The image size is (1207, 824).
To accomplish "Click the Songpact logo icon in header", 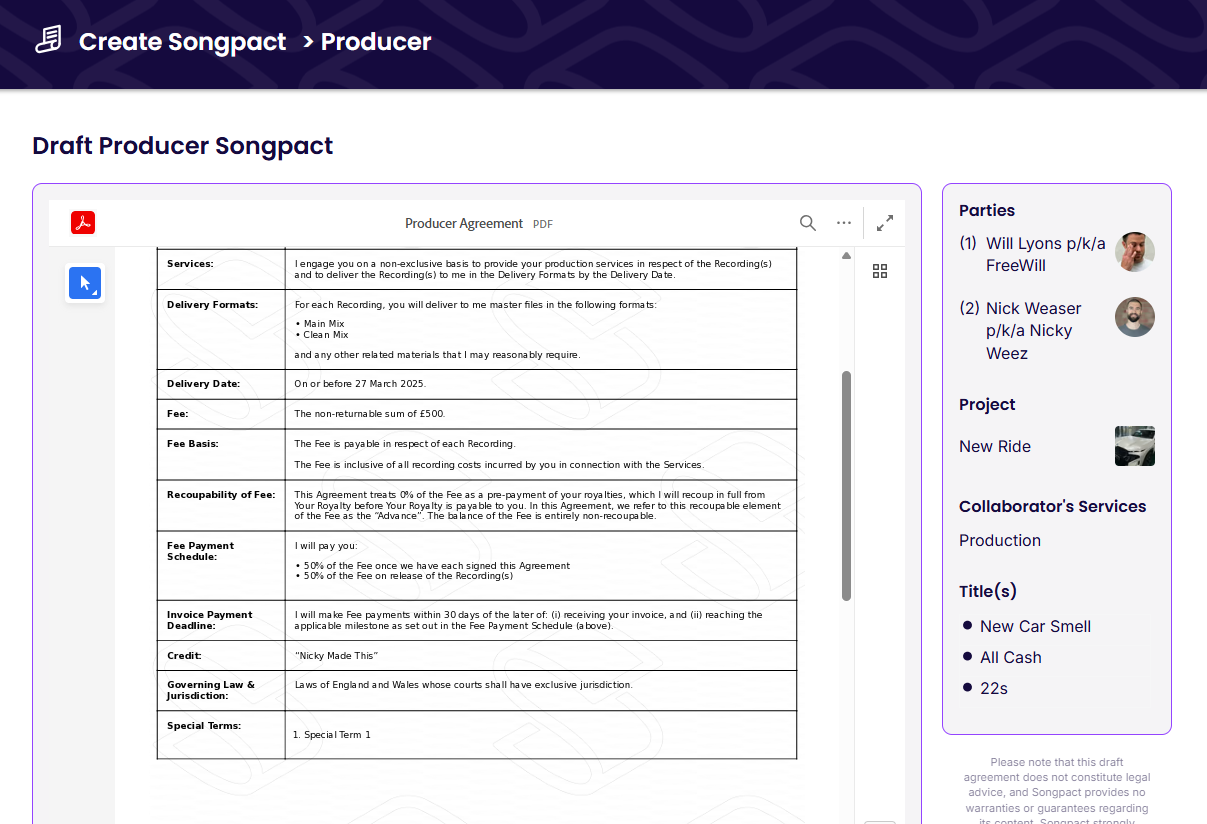I will pos(48,40).
